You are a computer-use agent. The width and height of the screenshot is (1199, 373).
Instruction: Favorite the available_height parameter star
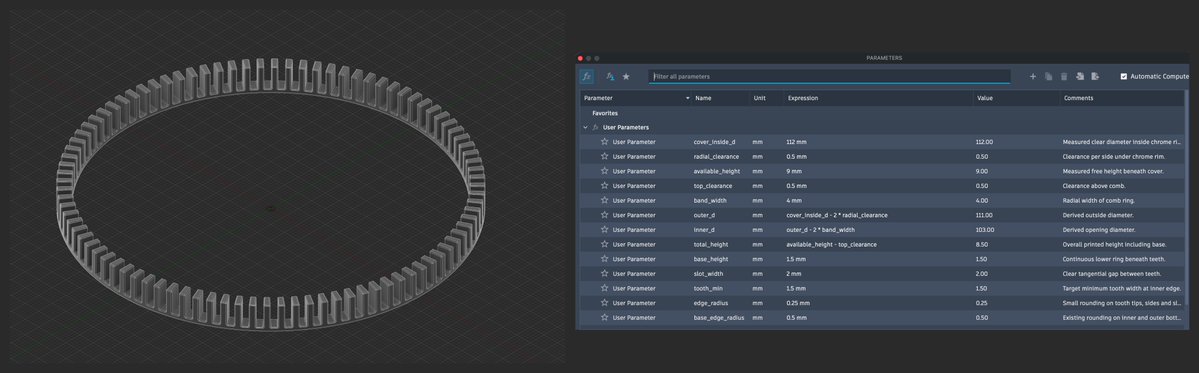(x=604, y=171)
